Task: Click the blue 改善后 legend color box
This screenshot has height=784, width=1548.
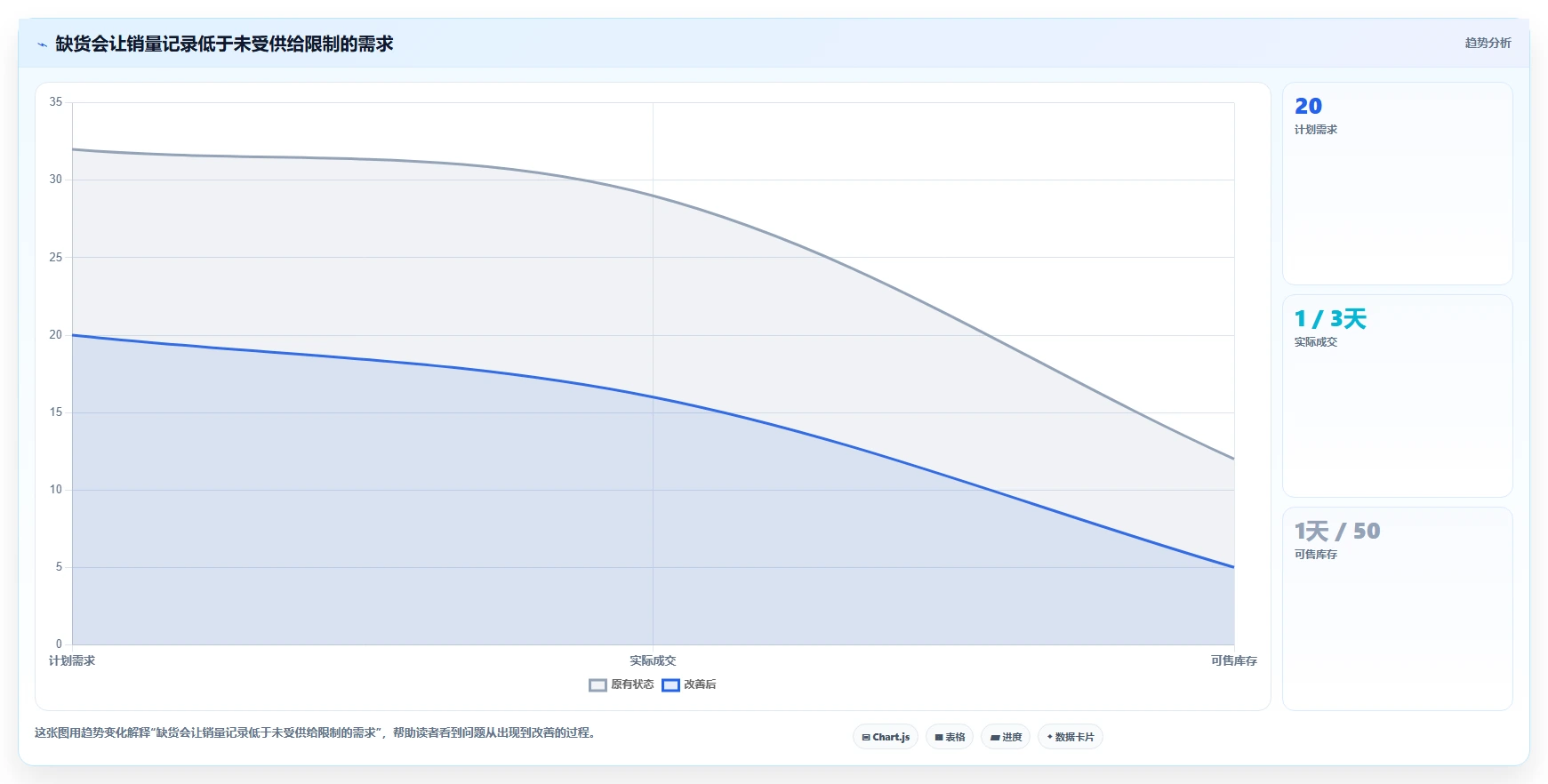Action: coord(670,685)
